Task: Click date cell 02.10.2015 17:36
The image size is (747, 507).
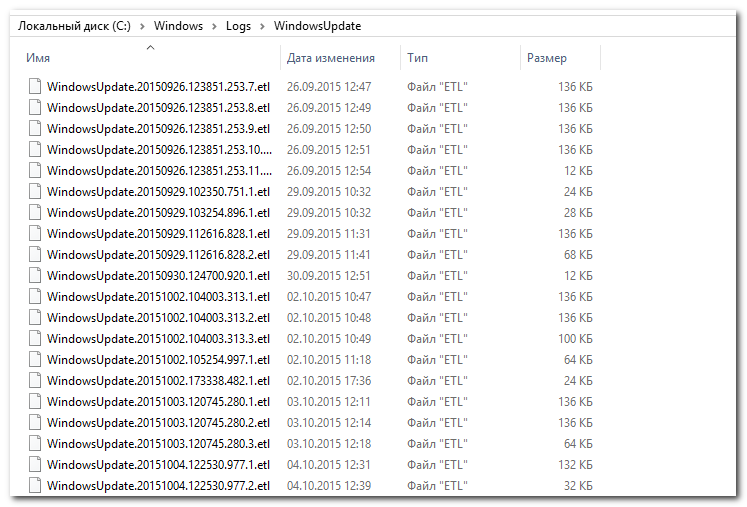Action: coord(329,380)
